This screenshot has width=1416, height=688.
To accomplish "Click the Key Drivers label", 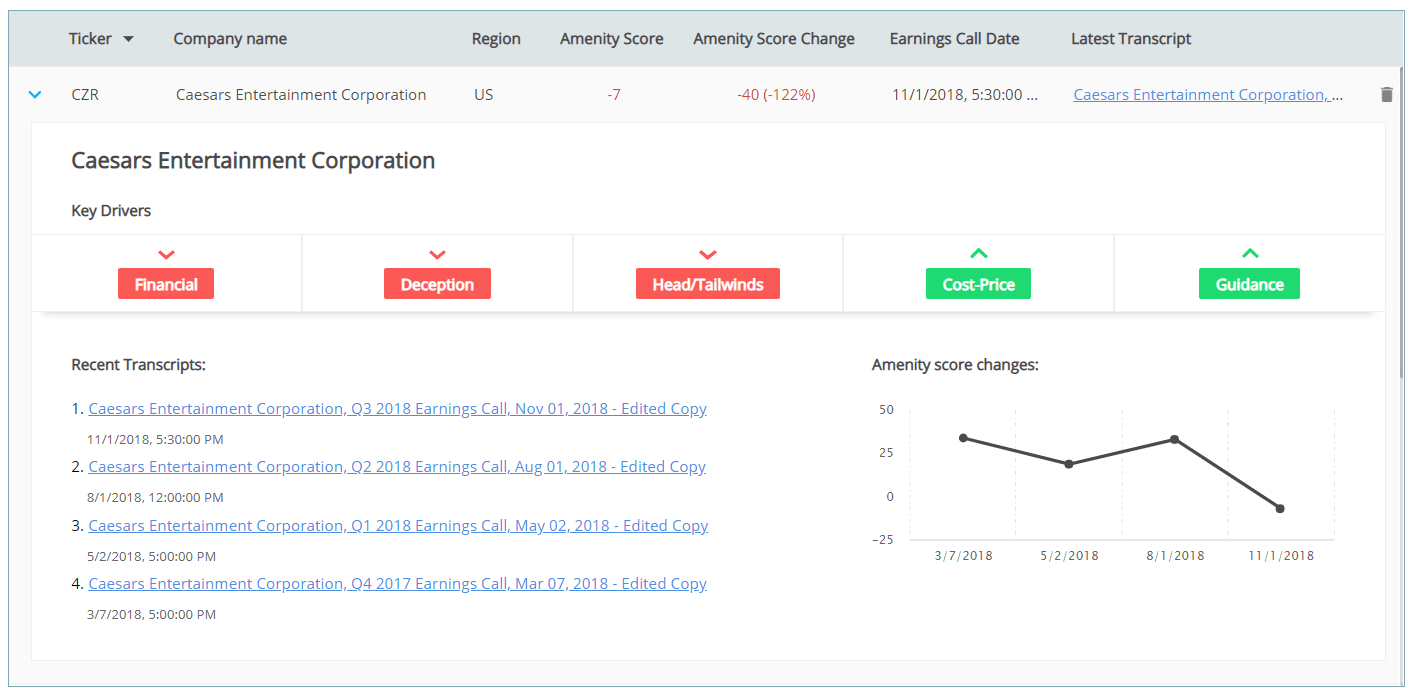I will (111, 211).
